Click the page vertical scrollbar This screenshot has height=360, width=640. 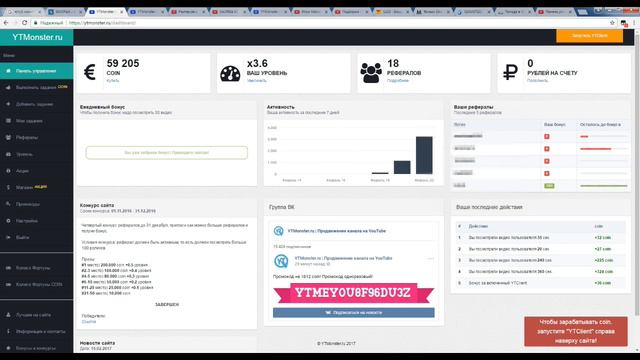point(637,176)
